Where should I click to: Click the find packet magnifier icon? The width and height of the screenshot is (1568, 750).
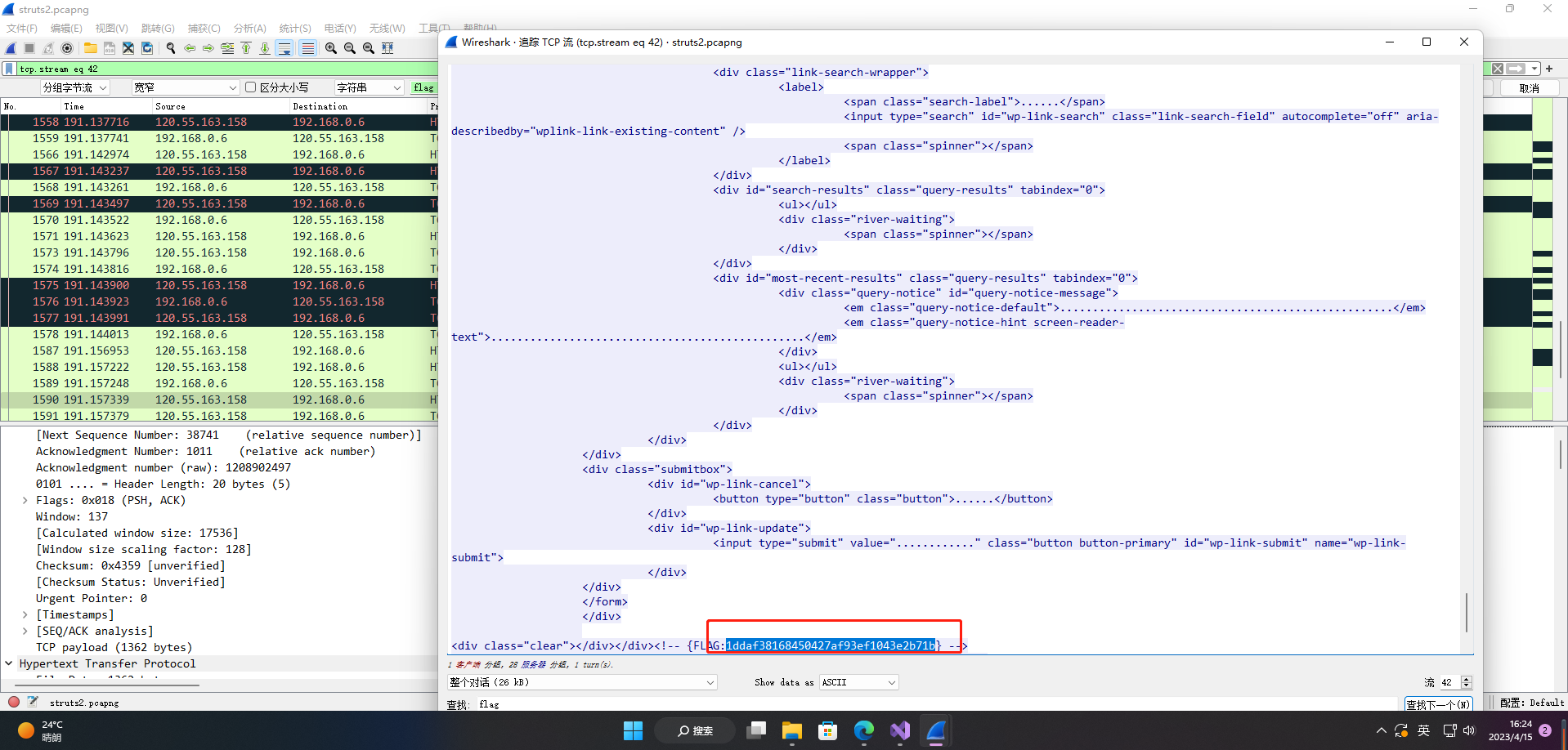pos(171,48)
